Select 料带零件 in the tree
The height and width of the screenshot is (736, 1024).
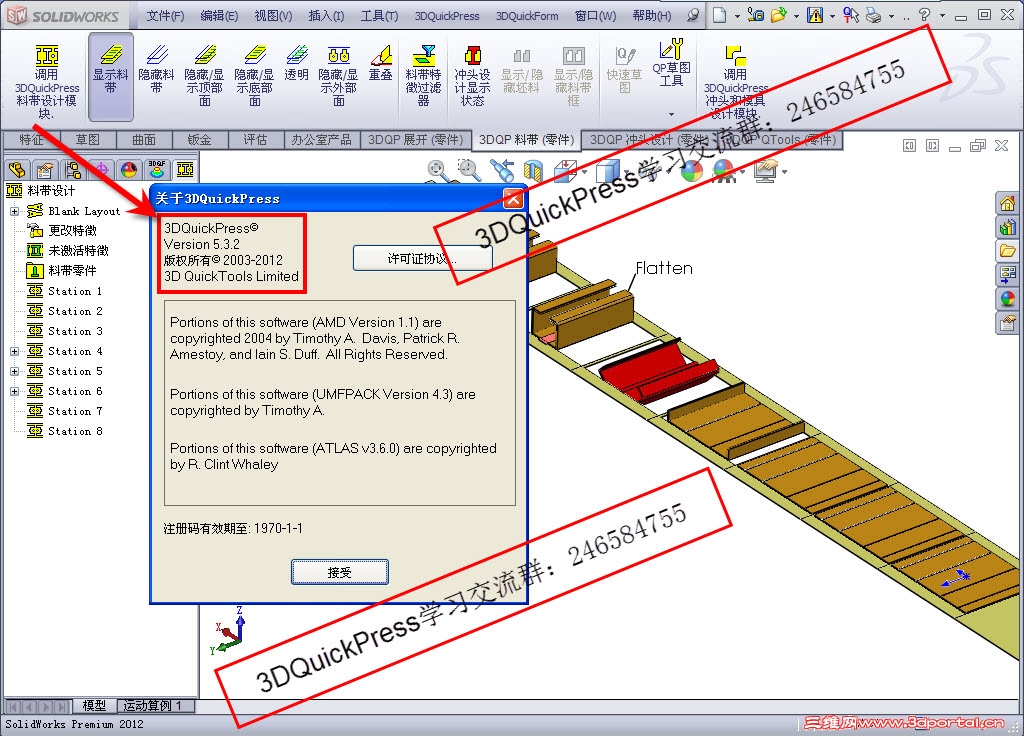[x=72, y=270]
